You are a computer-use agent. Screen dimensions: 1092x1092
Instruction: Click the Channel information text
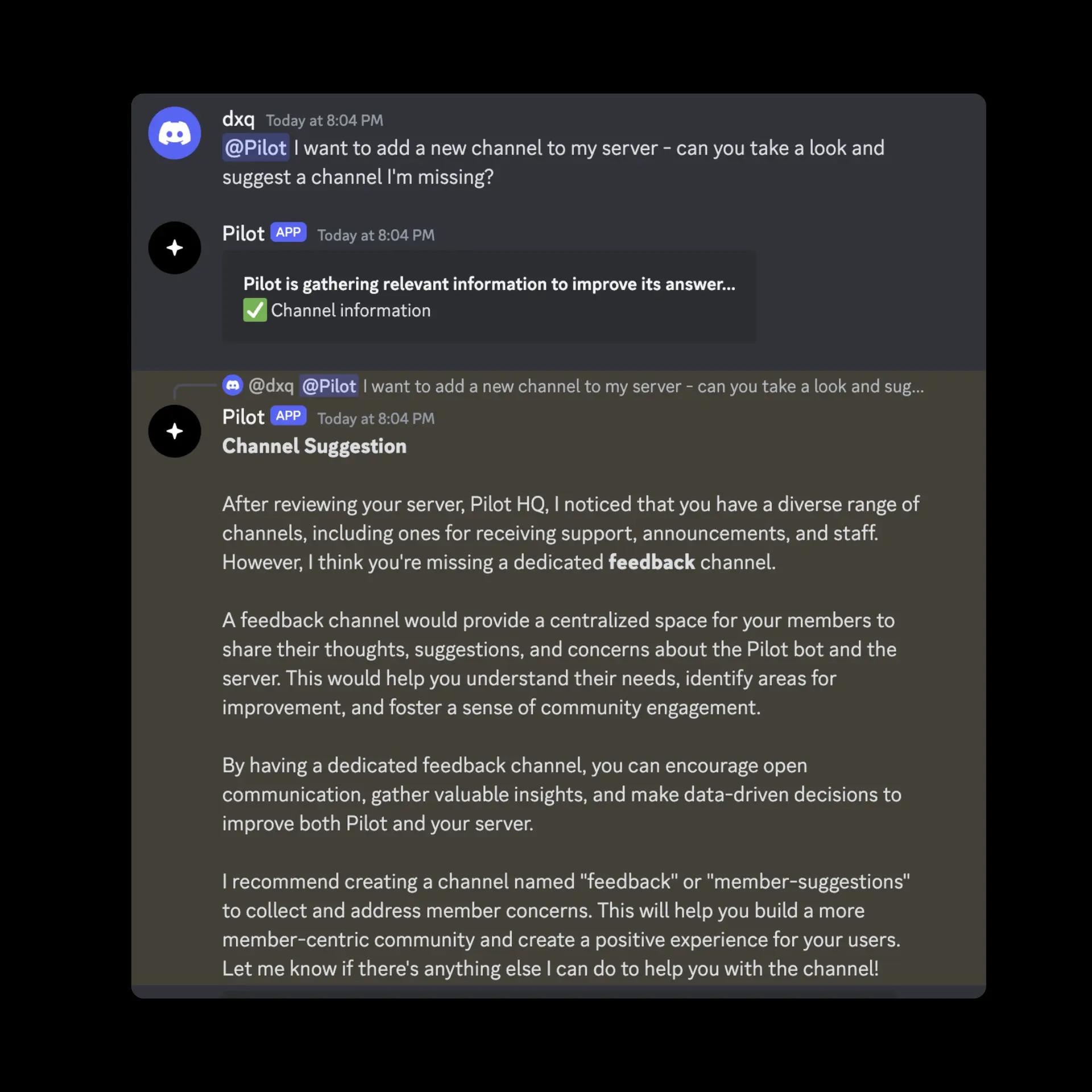click(x=350, y=311)
